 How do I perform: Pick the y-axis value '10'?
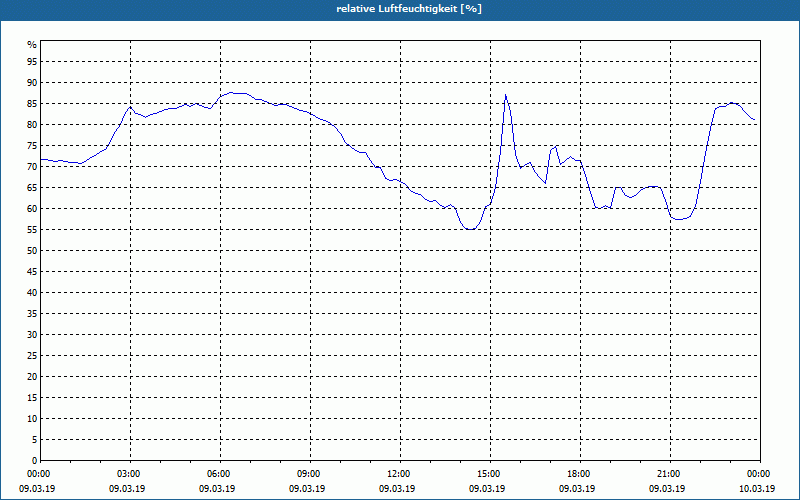click(32, 418)
